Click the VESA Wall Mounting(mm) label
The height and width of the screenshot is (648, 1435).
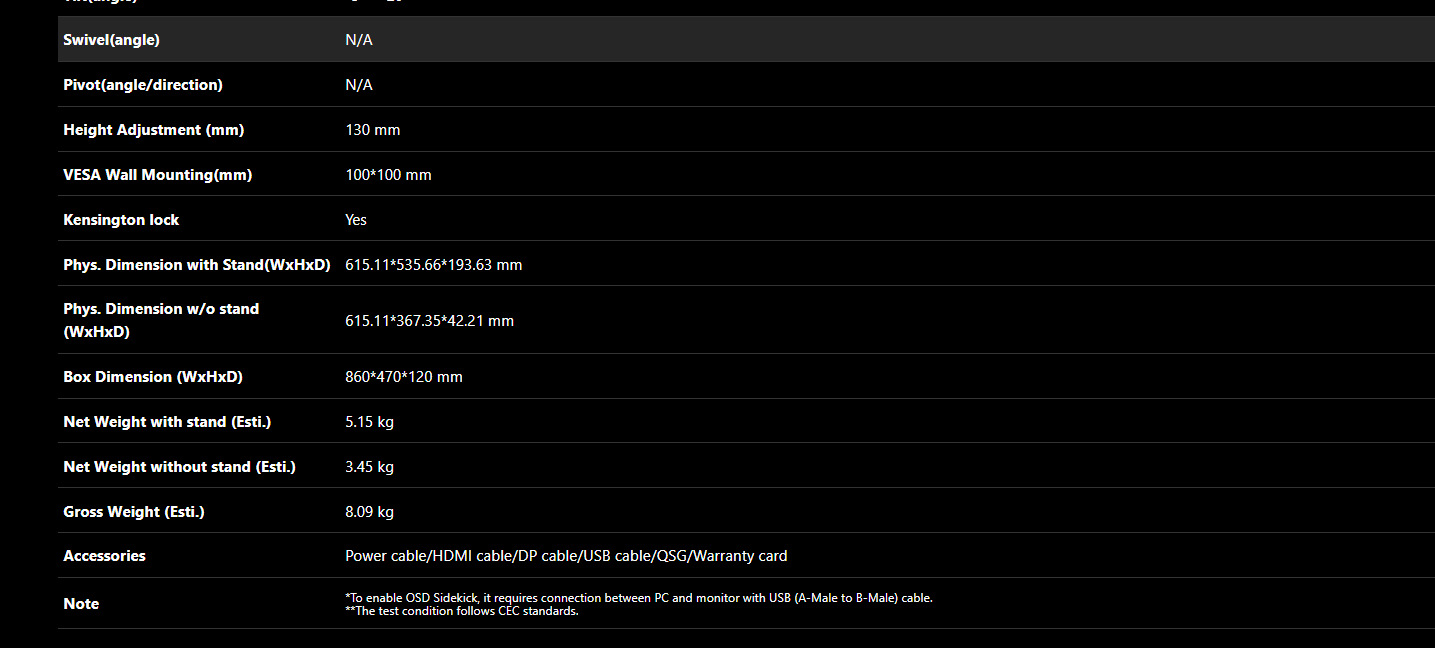pyautogui.click(x=157, y=175)
